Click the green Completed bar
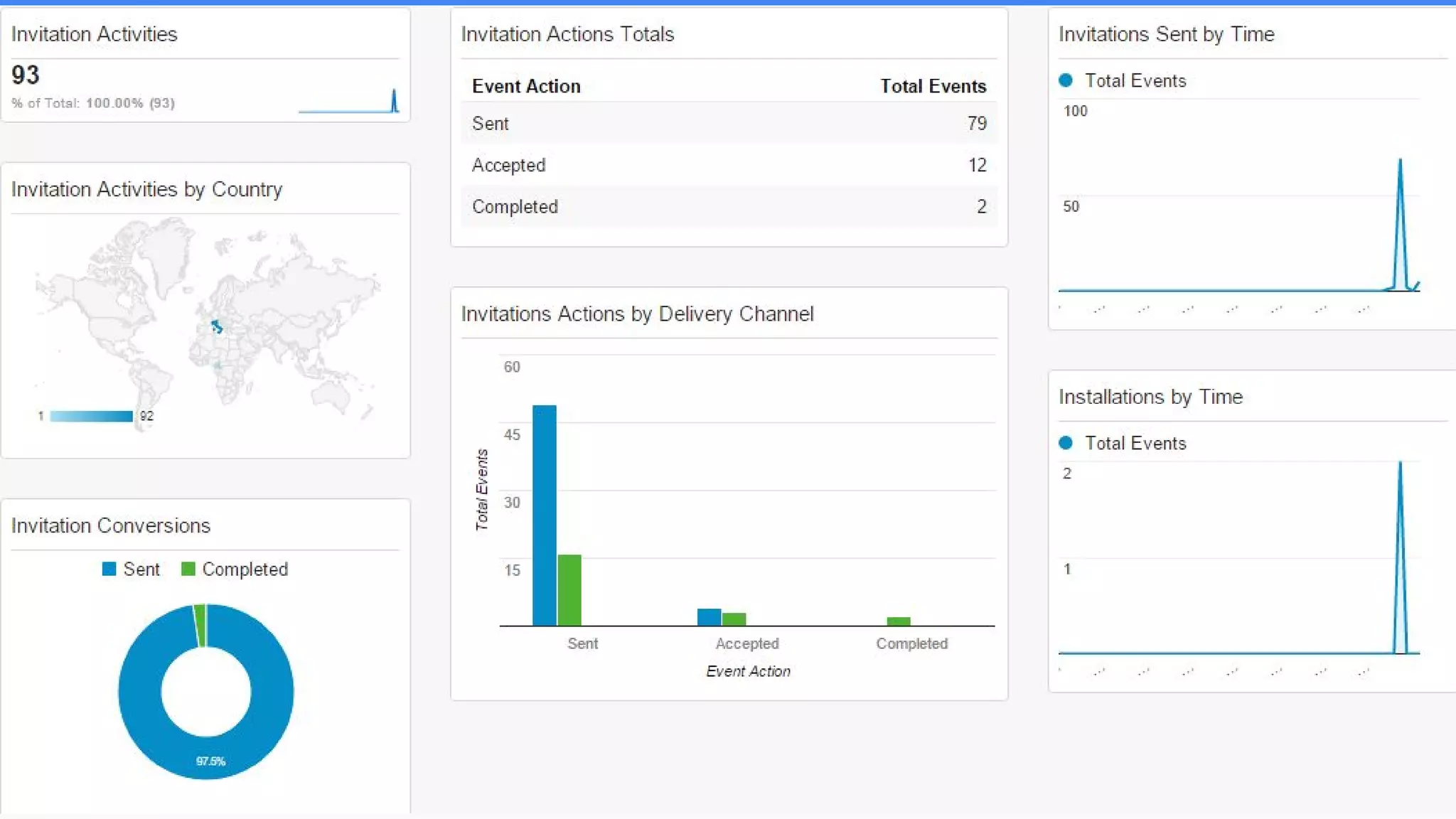This screenshot has width=1456, height=819. [x=899, y=621]
